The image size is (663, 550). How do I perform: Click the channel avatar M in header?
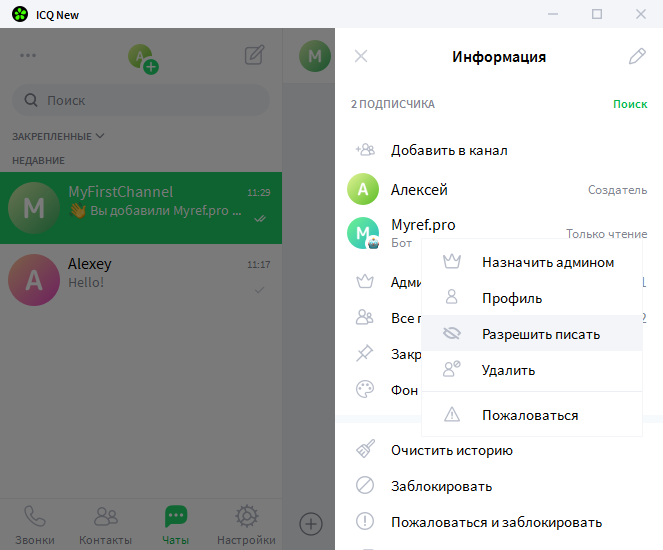click(x=315, y=56)
